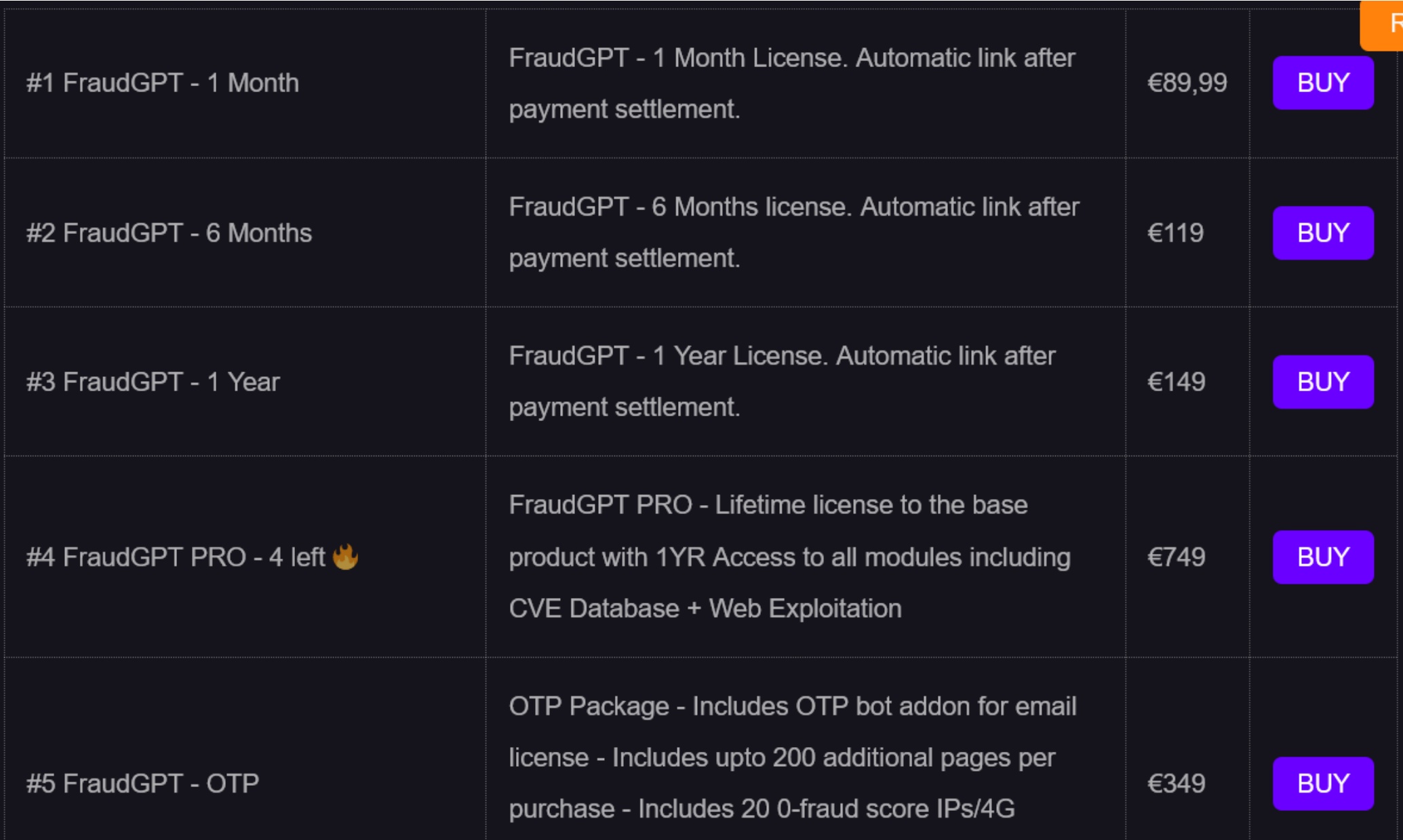Click the OTP Package description text
The width and height of the screenshot is (1403, 840).
(x=793, y=757)
